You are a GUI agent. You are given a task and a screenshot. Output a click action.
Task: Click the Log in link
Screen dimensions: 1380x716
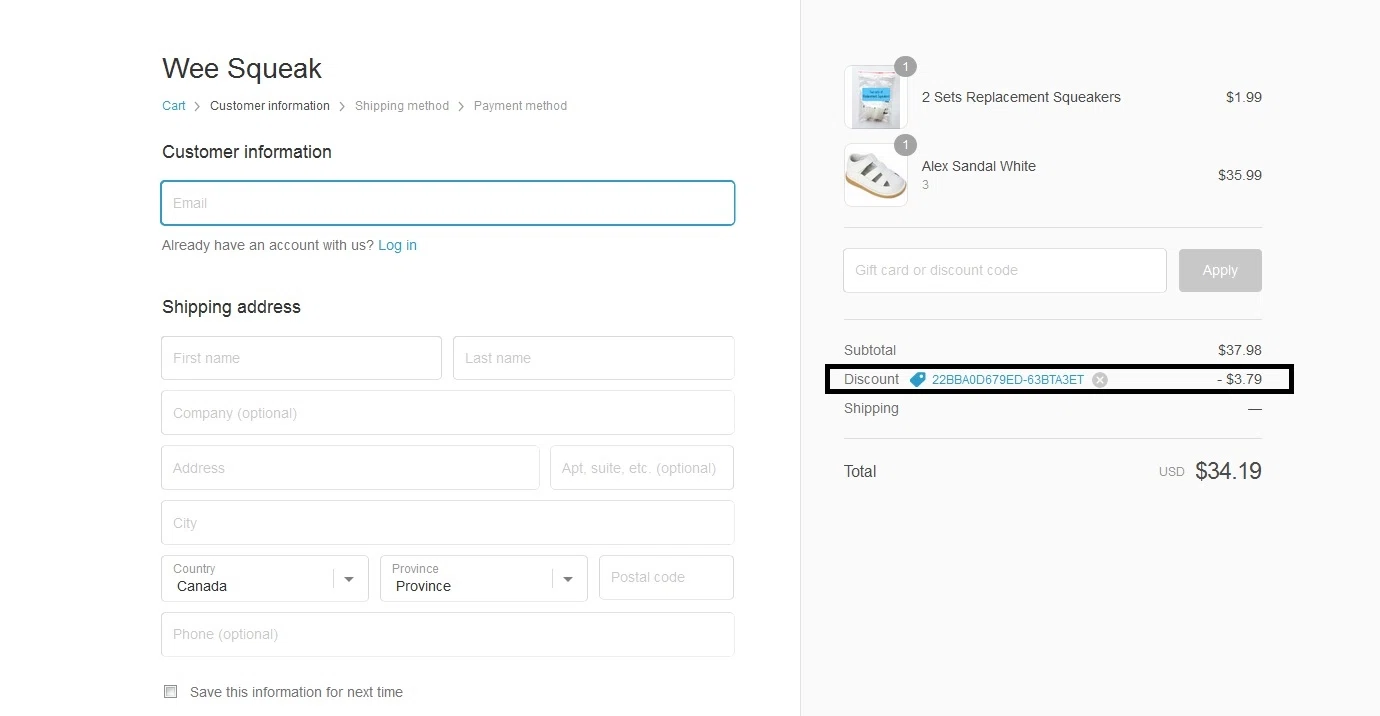click(397, 245)
